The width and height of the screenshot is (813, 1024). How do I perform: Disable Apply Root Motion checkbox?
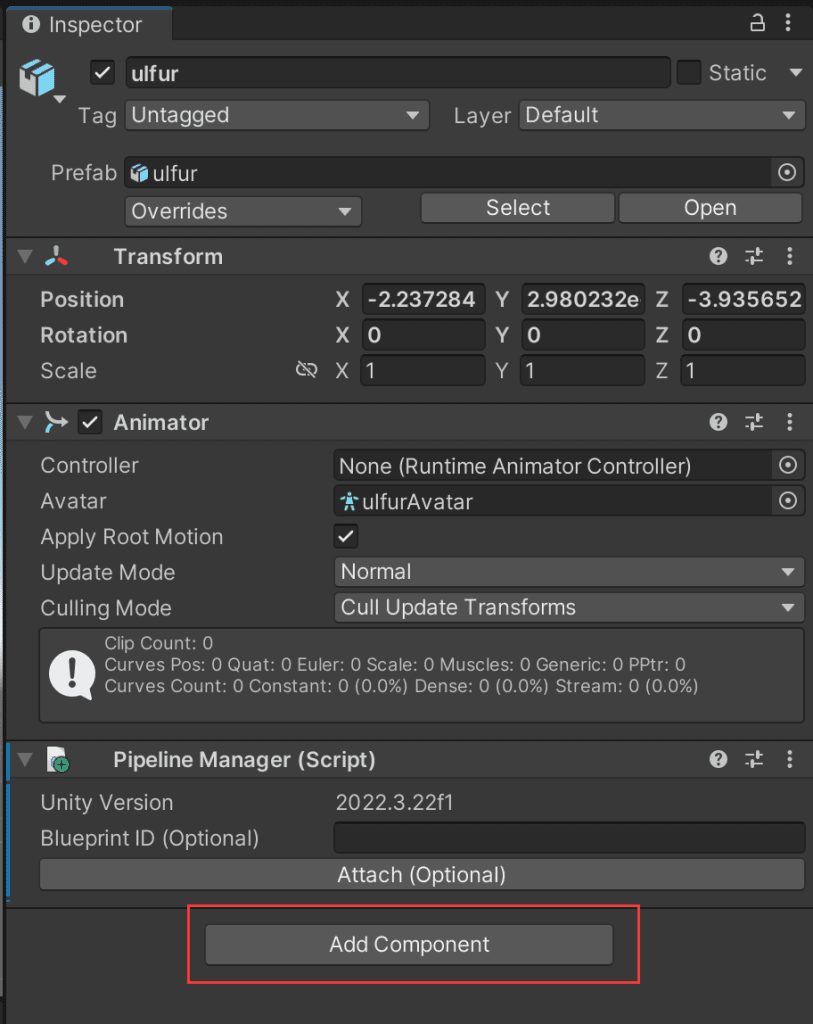tap(346, 537)
